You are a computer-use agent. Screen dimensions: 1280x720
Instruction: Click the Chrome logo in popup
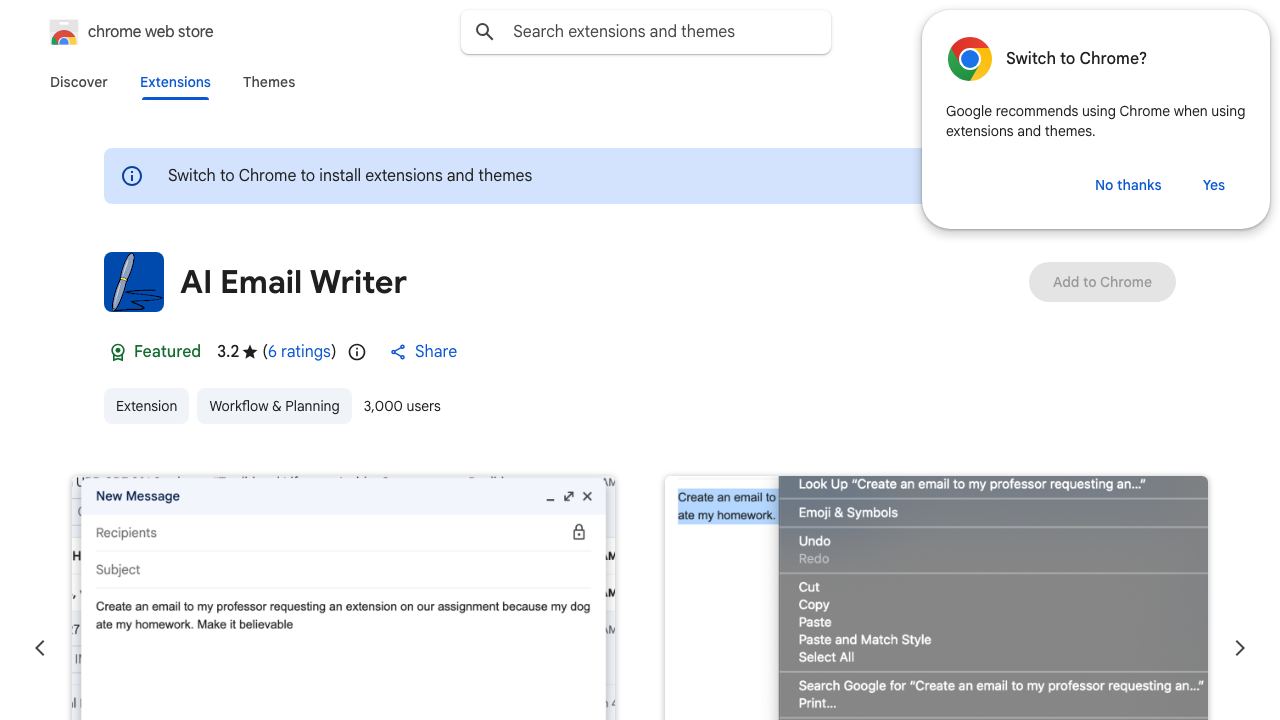click(969, 59)
